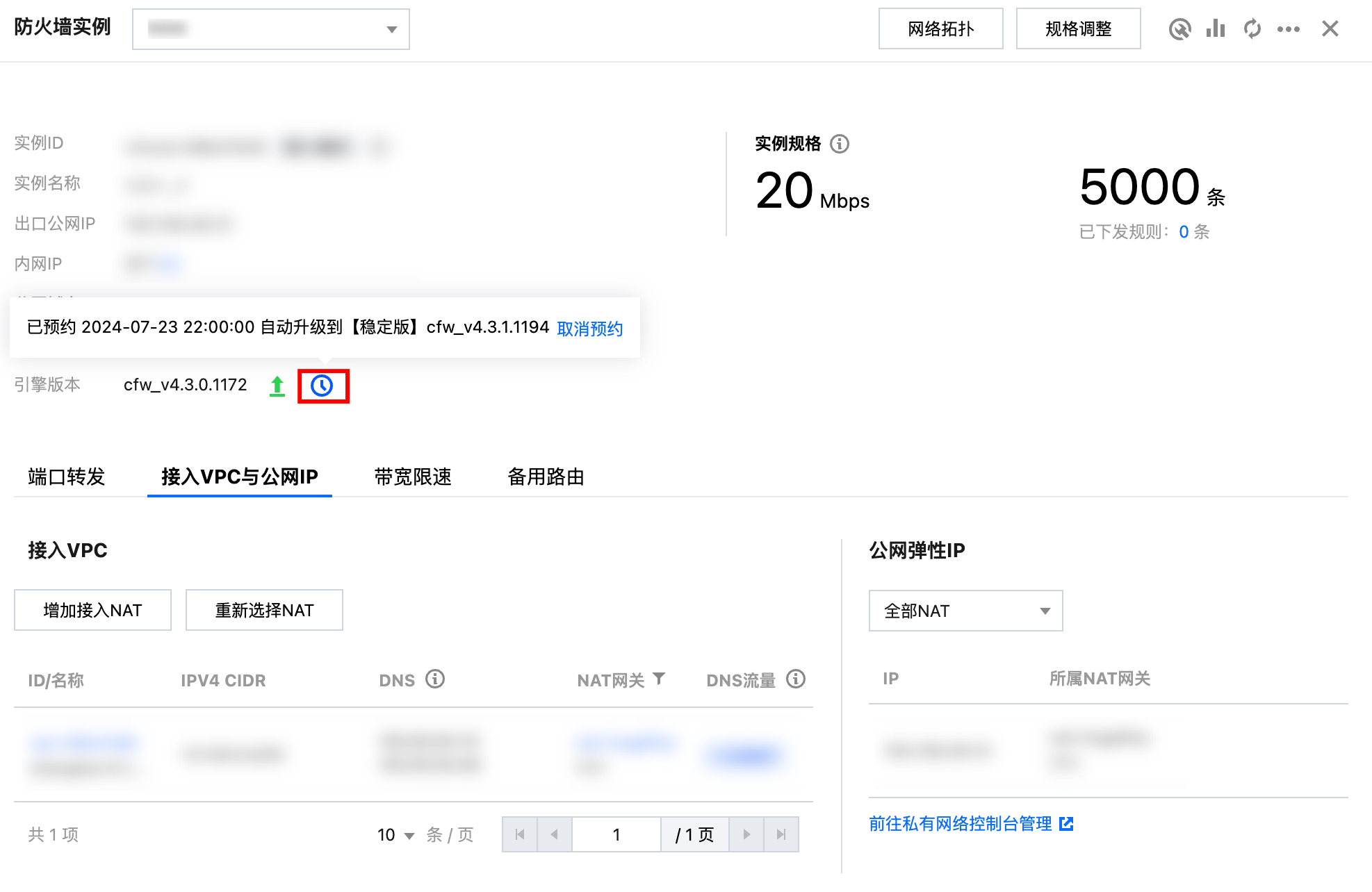Click the scheduled upgrade clock icon
1372x892 pixels.
click(x=322, y=386)
